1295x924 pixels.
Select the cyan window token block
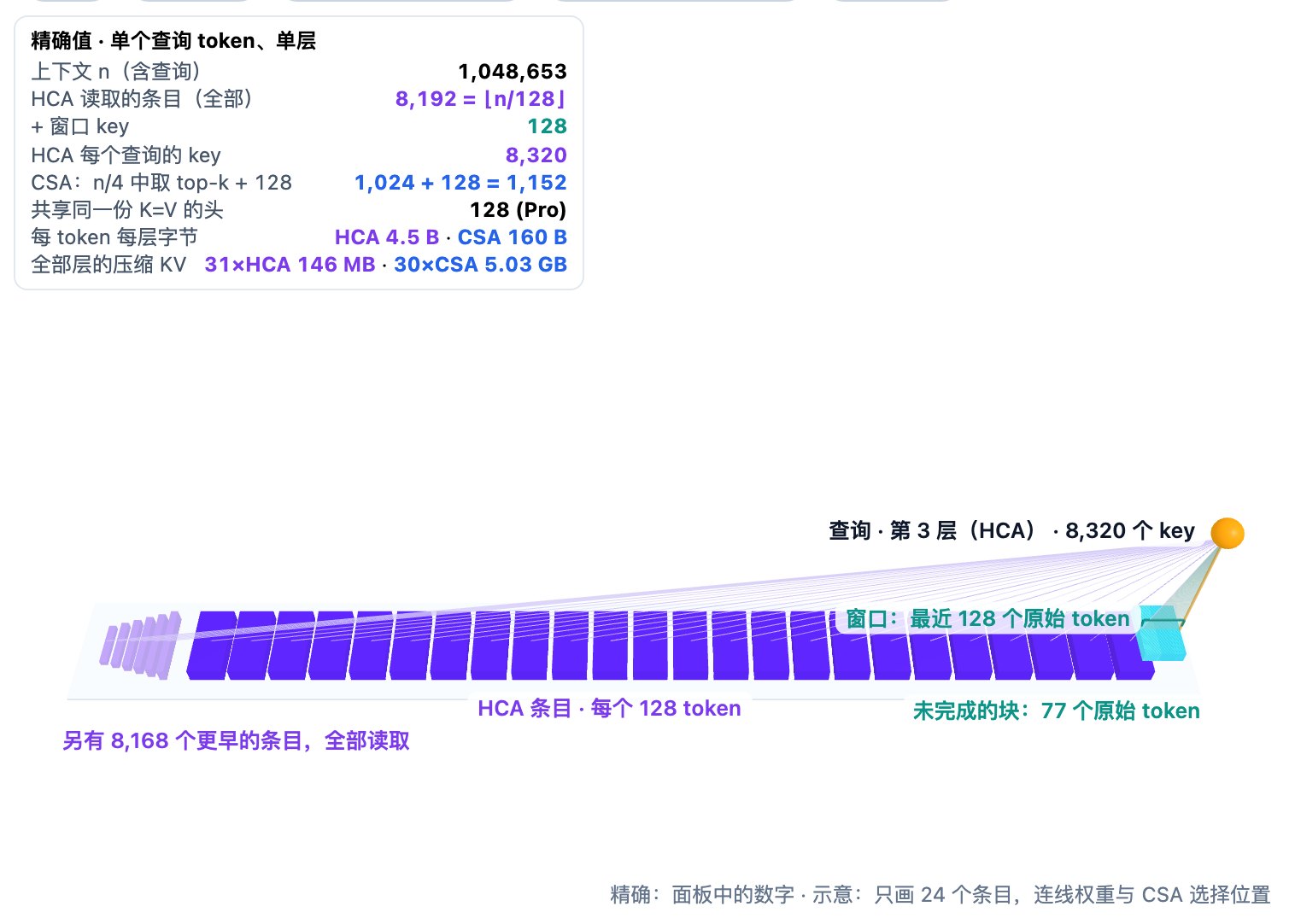1163,634
